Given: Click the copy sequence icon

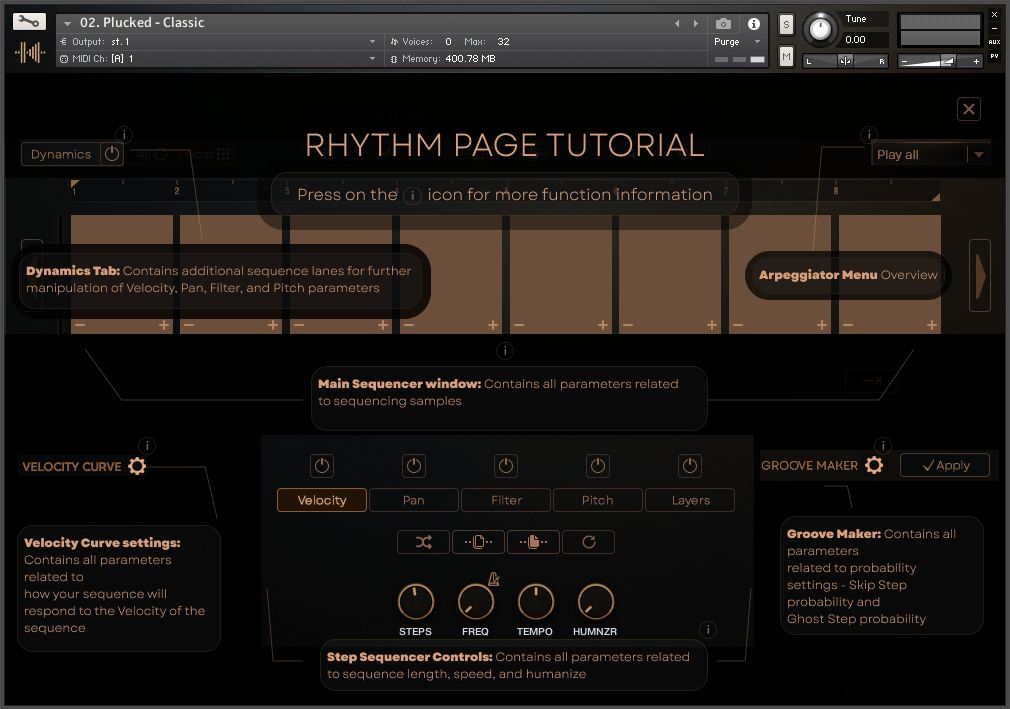Looking at the screenshot, I should (478, 542).
